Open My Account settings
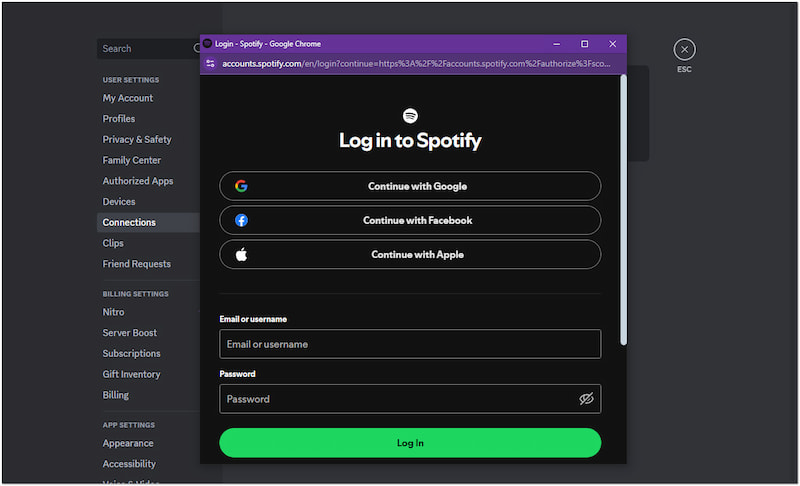Viewport: 800px width, 486px height. click(x=128, y=98)
